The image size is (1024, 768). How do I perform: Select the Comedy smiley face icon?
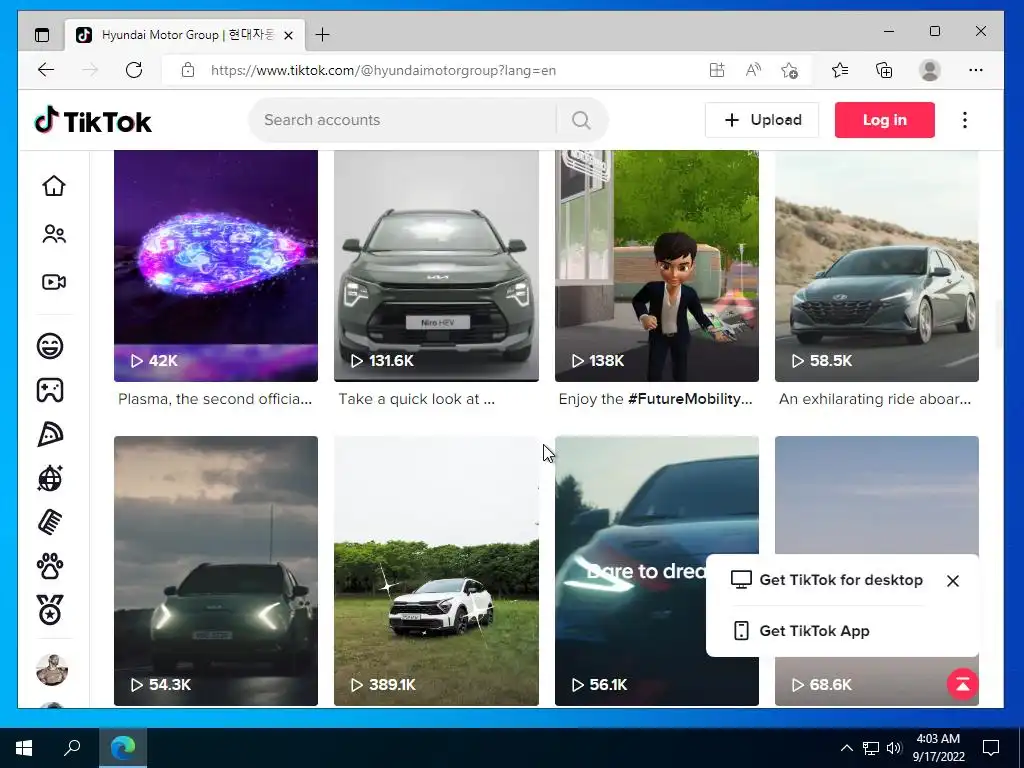pos(50,345)
